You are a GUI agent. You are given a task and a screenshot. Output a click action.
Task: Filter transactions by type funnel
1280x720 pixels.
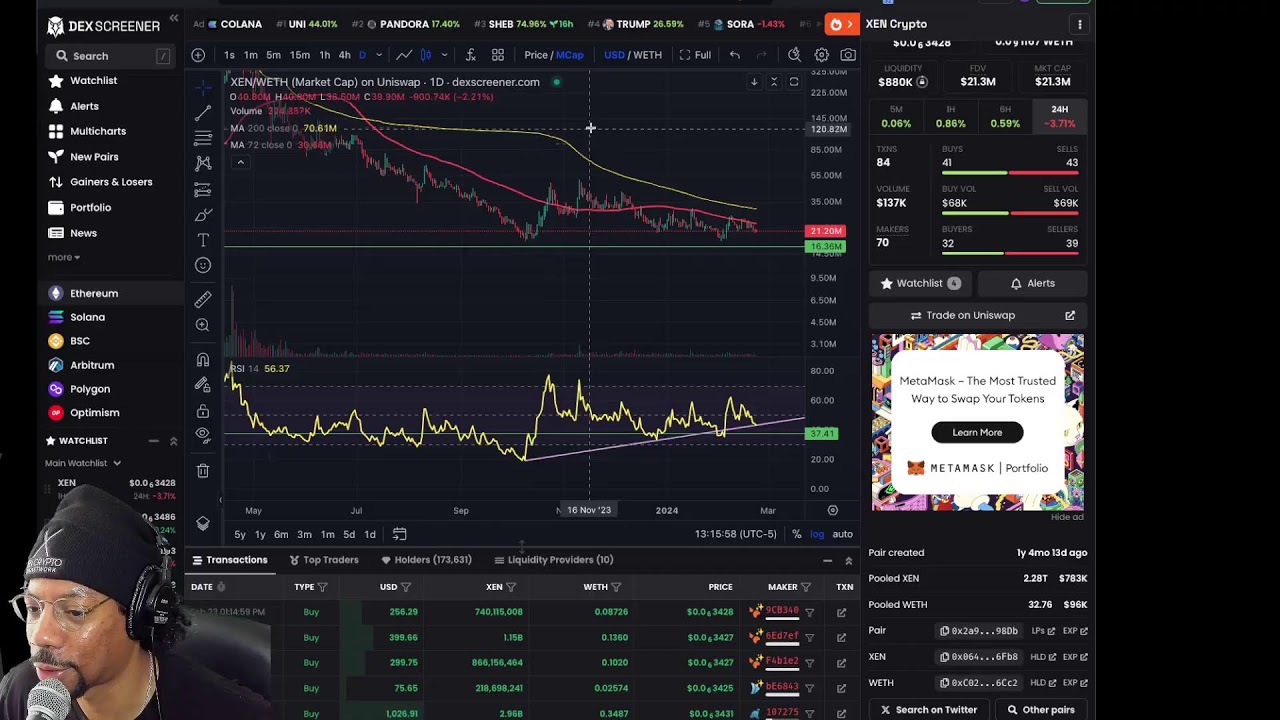coord(324,587)
